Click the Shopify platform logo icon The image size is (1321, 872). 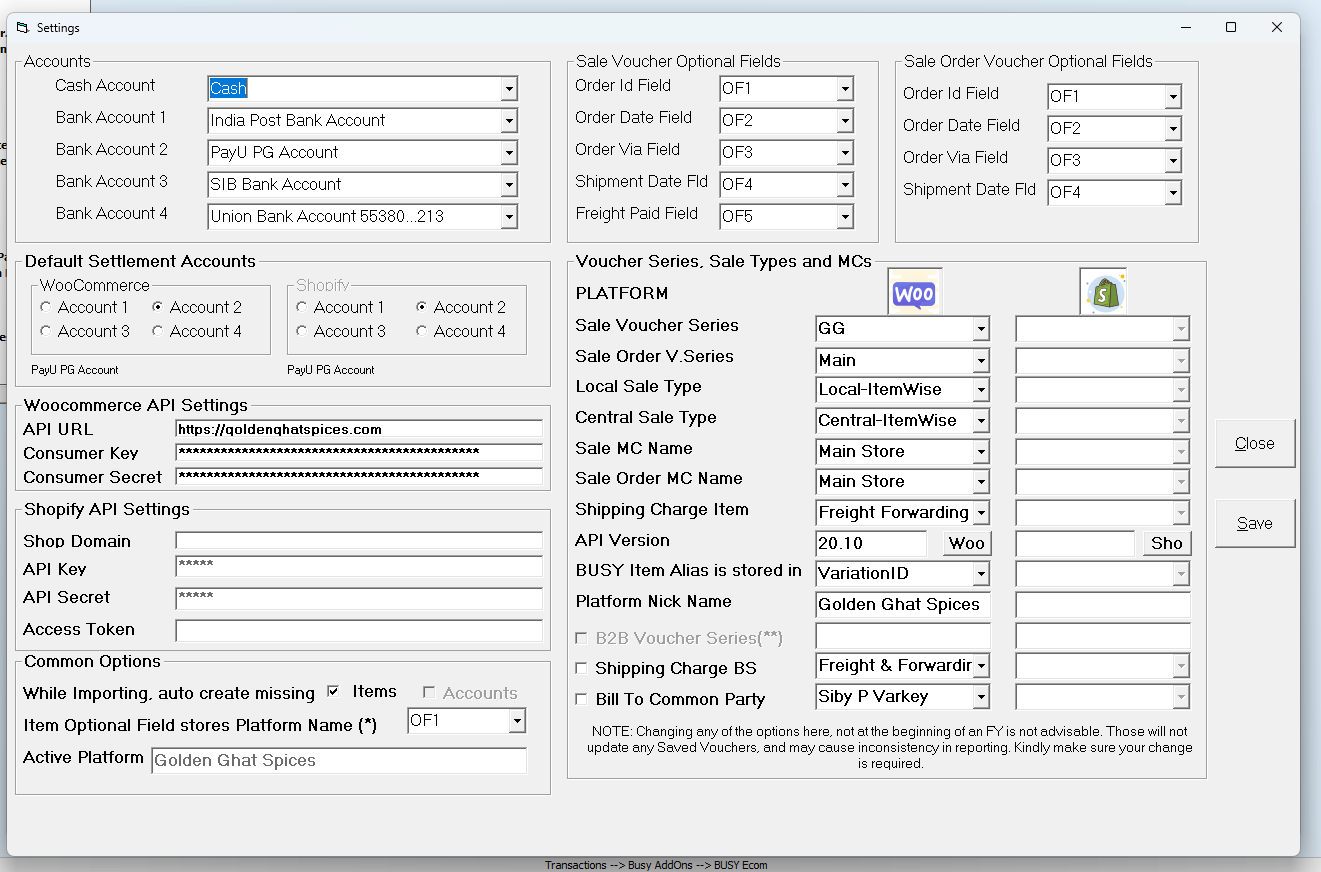[x=1103, y=293]
